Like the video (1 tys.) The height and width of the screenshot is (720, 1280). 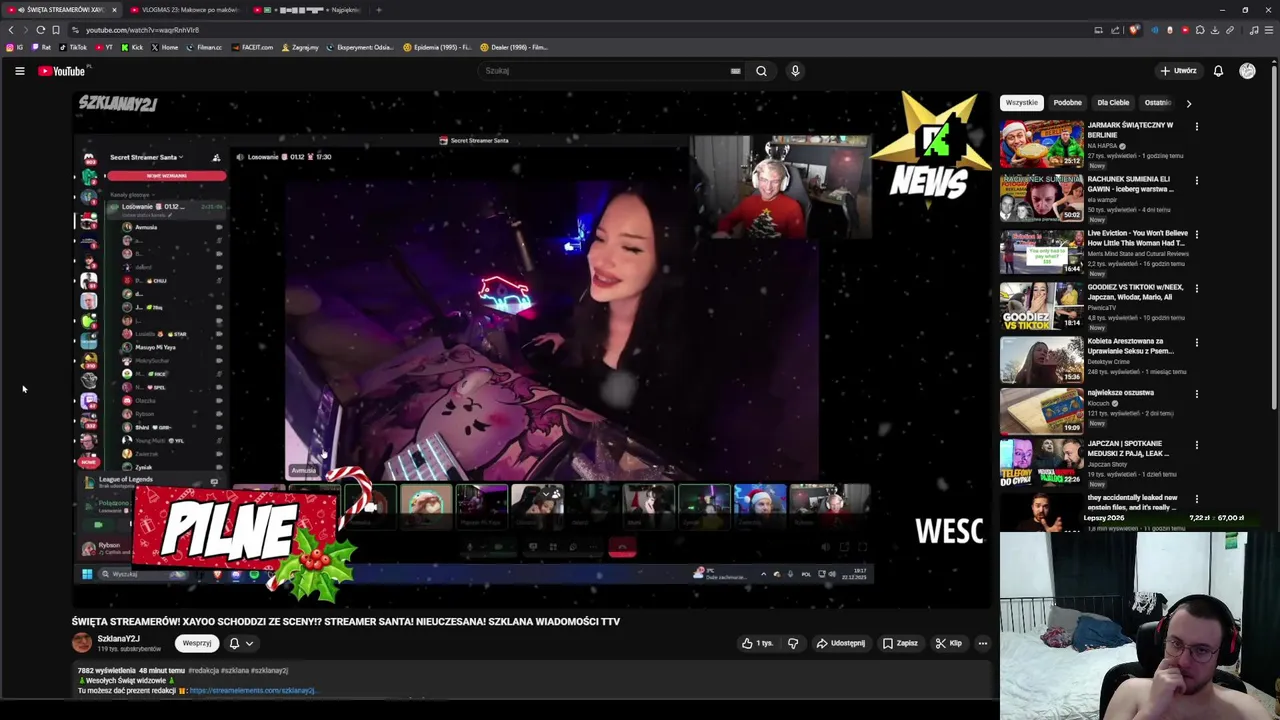757,643
